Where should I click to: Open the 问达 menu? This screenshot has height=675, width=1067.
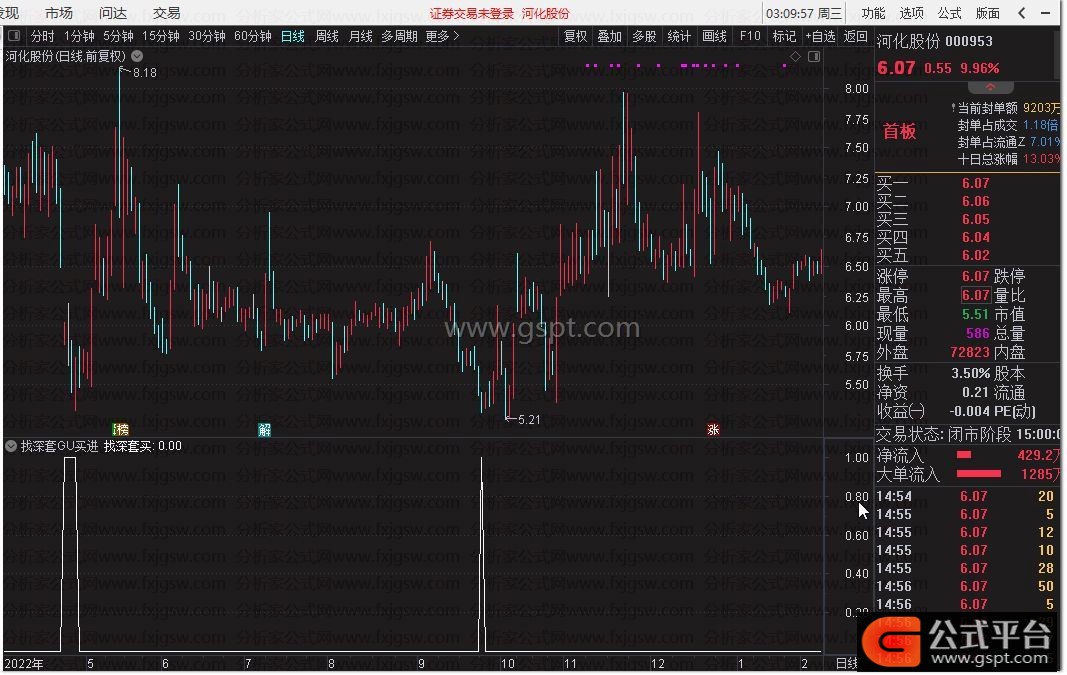(x=113, y=13)
